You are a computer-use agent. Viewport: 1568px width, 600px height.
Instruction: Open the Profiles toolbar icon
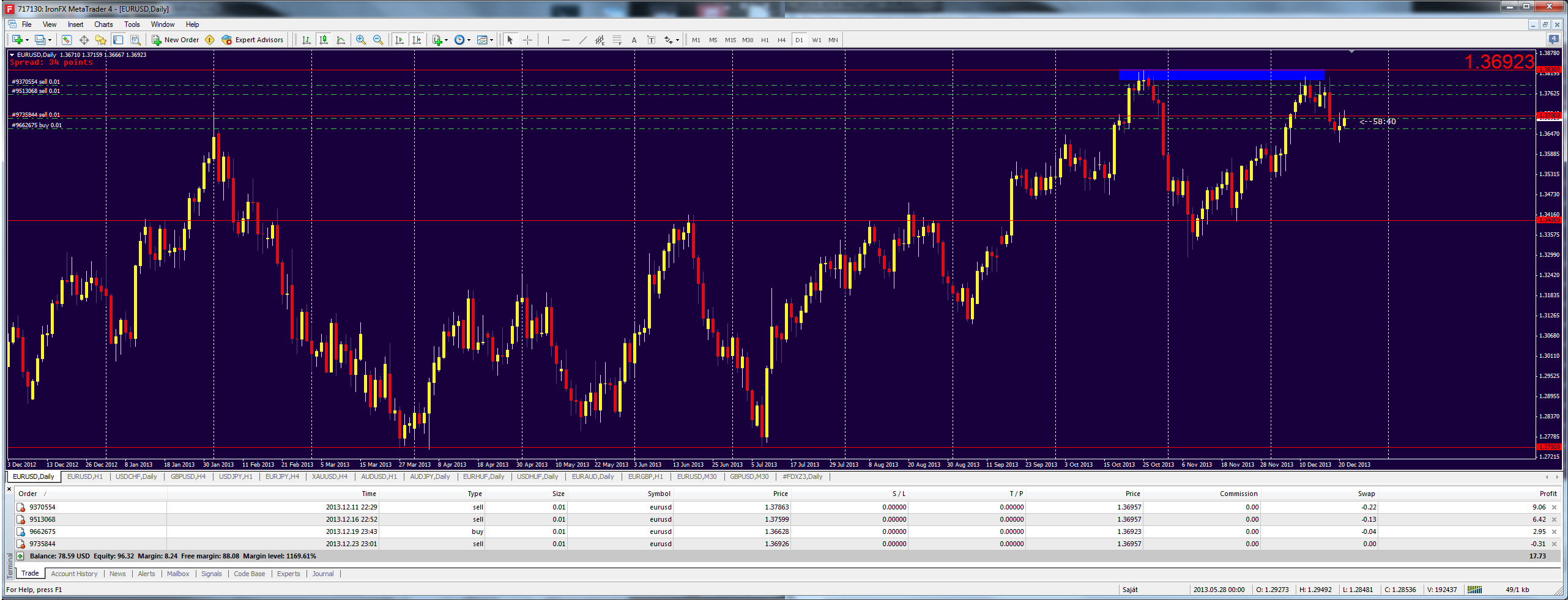click(40, 40)
